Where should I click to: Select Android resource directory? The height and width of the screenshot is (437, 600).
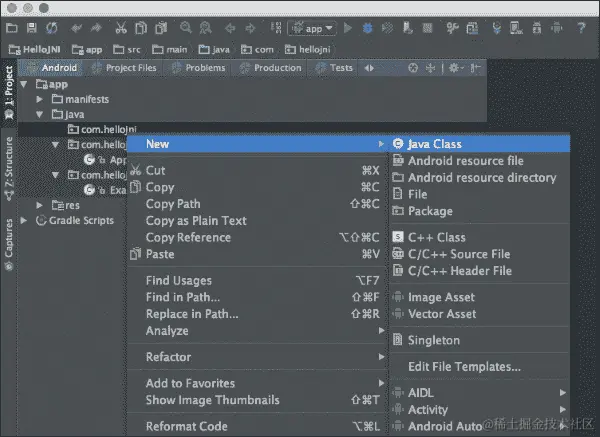pyautogui.click(x=480, y=178)
